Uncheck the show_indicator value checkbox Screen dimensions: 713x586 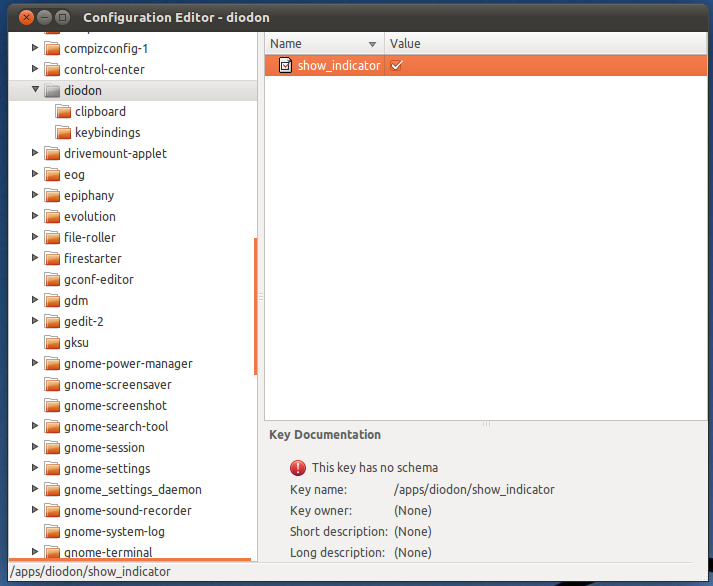pyautogui.click(x=396, y=65)
